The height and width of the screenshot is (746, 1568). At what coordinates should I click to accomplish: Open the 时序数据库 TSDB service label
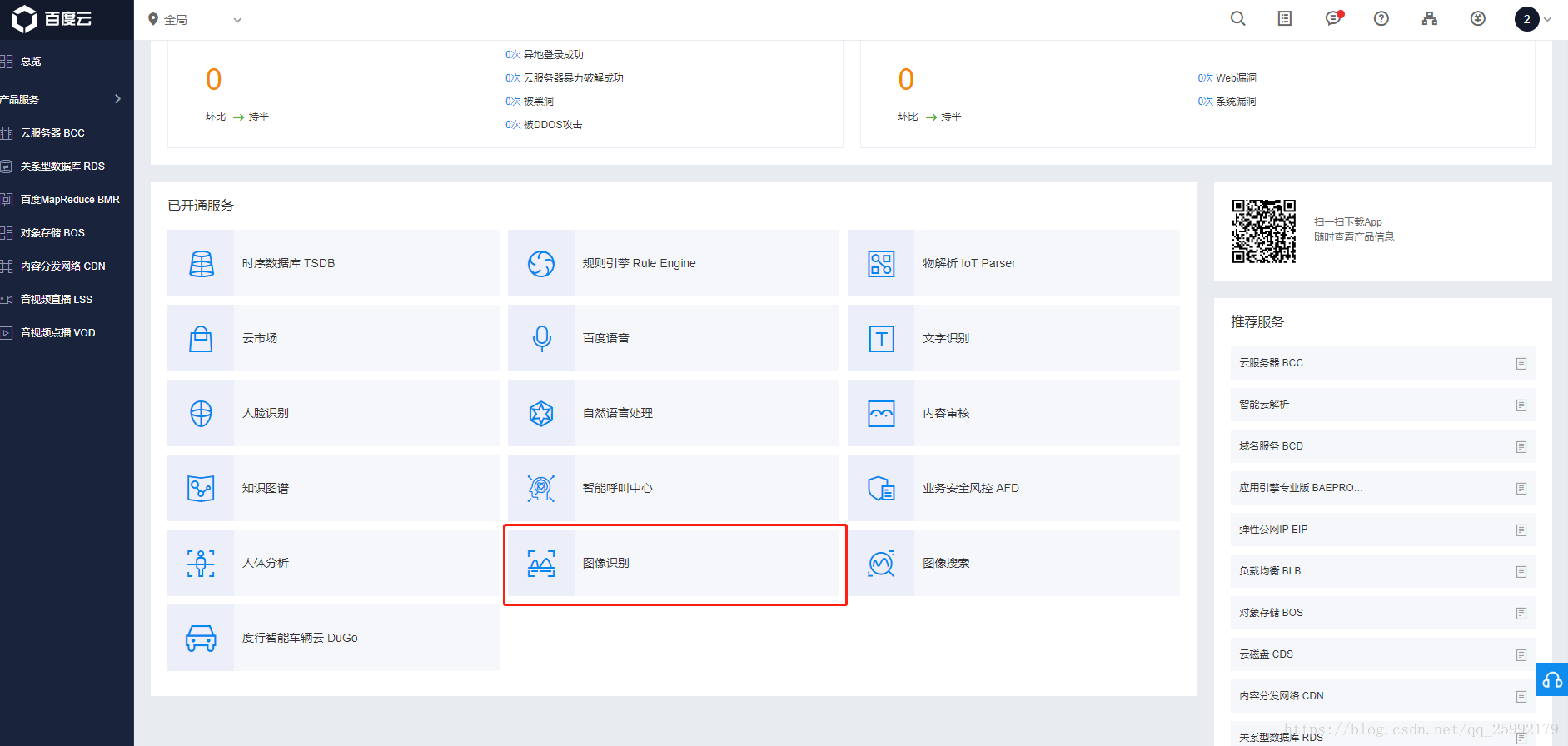tap(288, 263)
